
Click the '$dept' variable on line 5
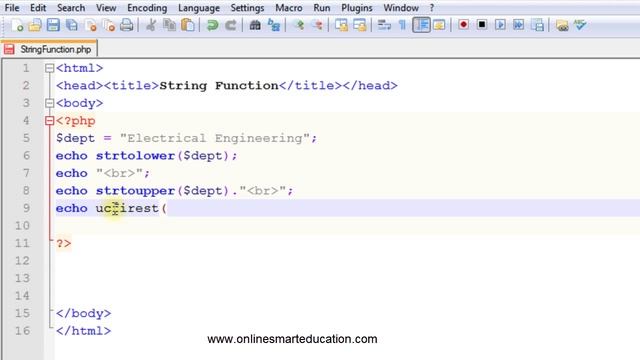pyautogui.click(x=76, y=138)
